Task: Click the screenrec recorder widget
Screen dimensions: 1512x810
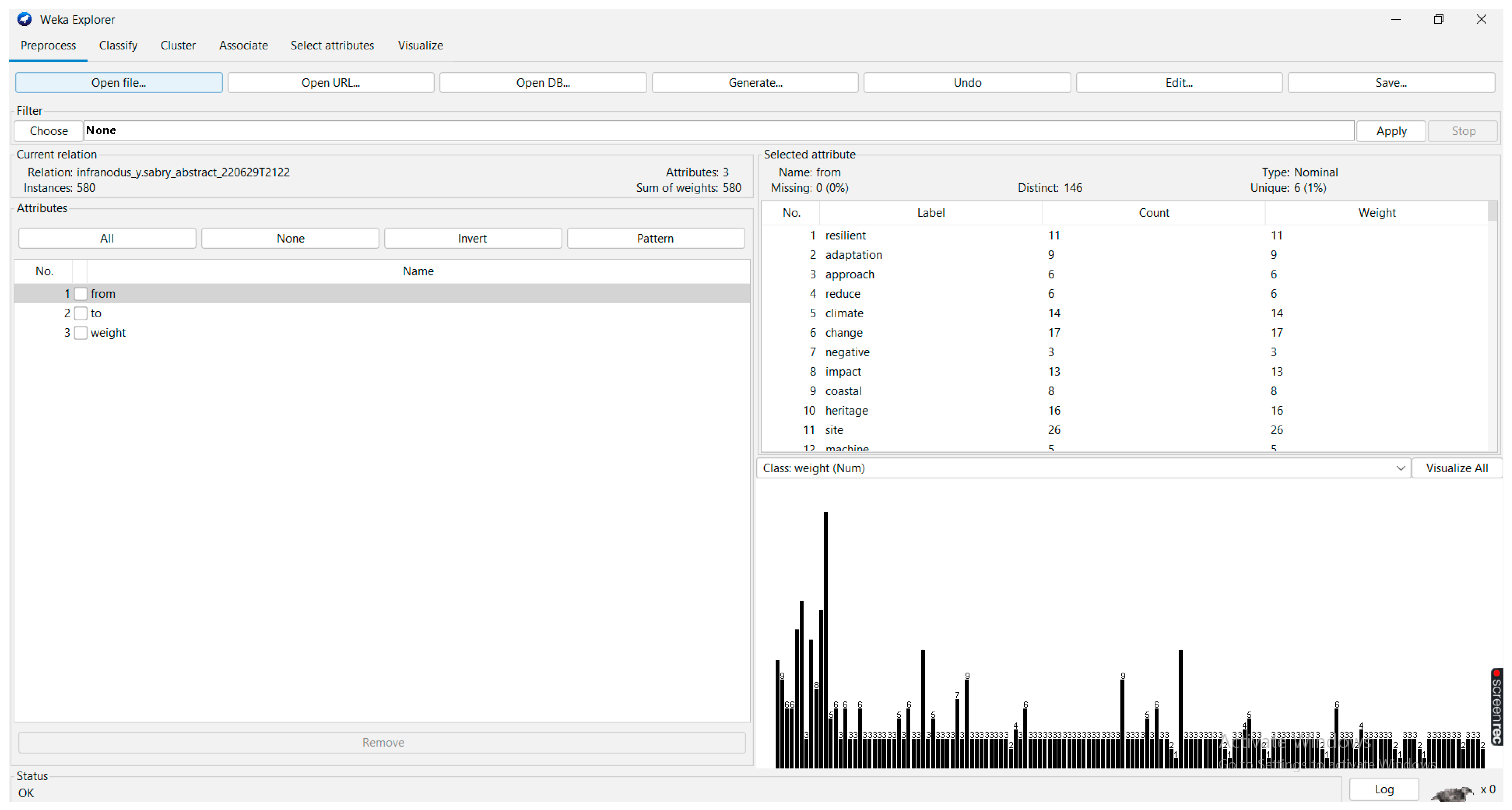Action: (x=1497, y=707)
